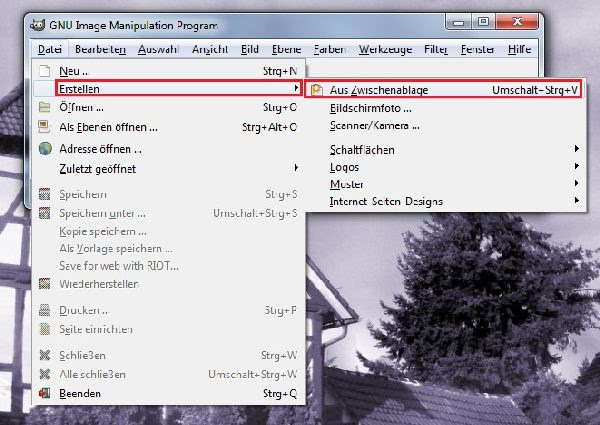Choose Als Ebenen öffnen

click(x=168, y=127)
